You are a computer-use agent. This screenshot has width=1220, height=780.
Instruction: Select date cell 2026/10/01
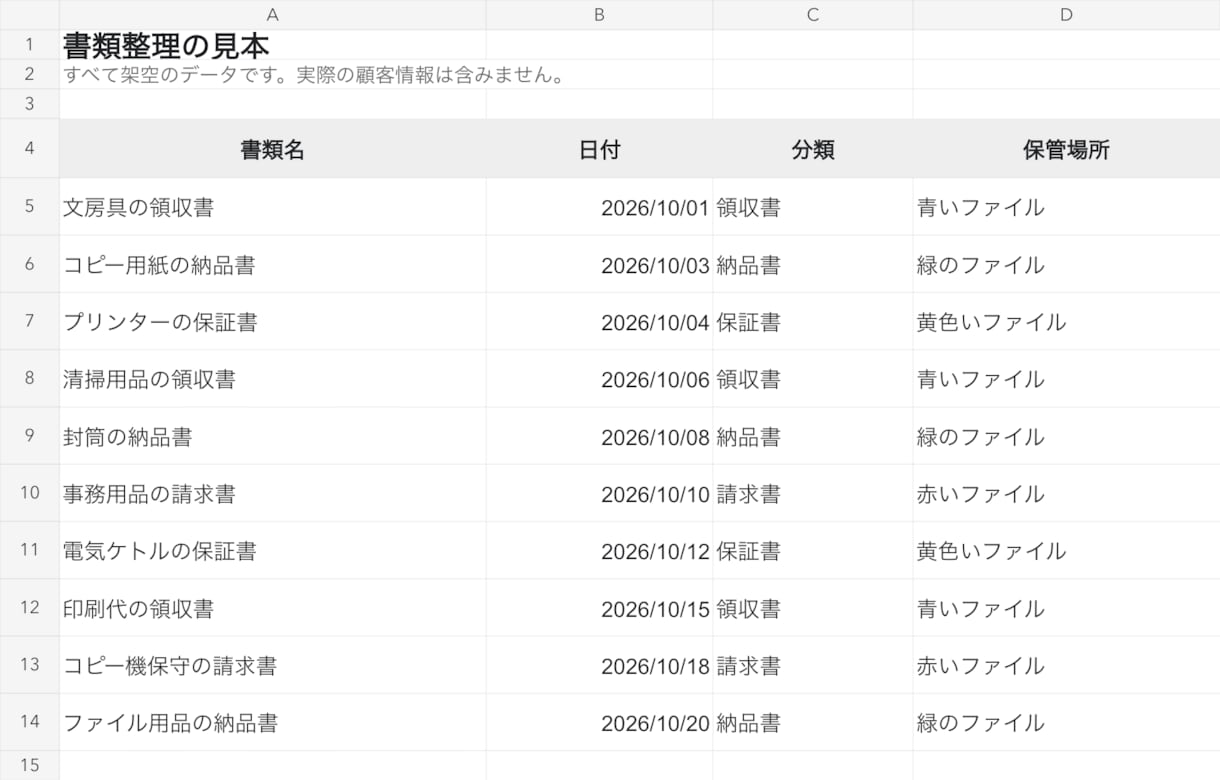pos(599,207)
